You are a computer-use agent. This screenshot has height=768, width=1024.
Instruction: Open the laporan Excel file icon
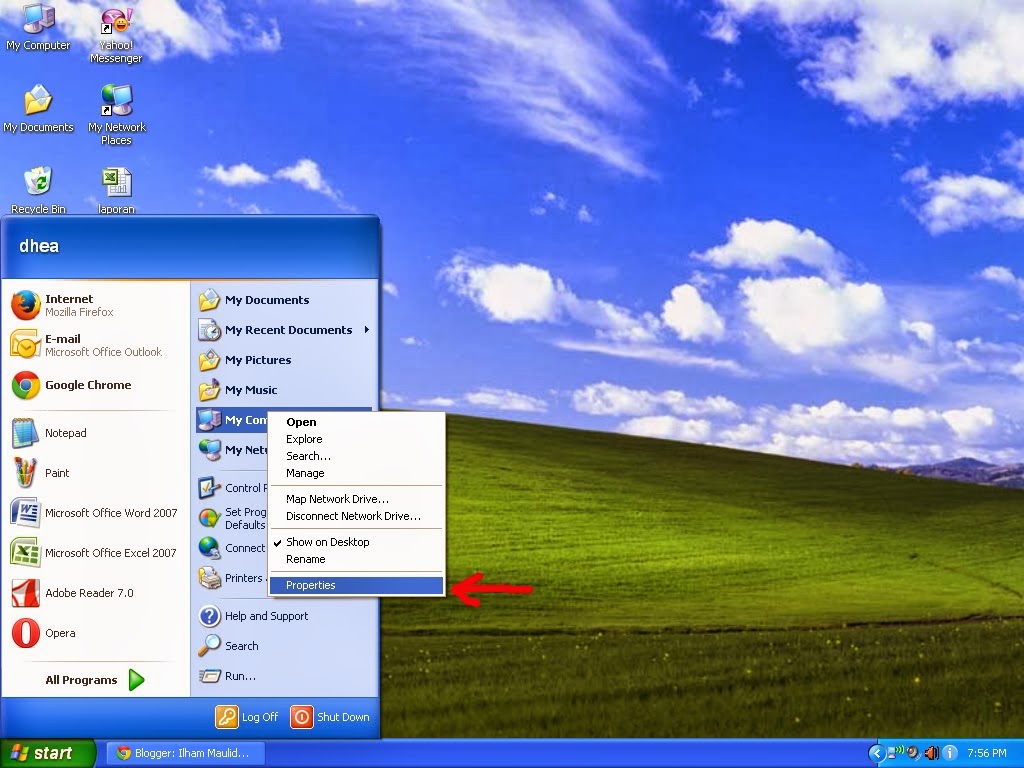(x=116, y=191)
